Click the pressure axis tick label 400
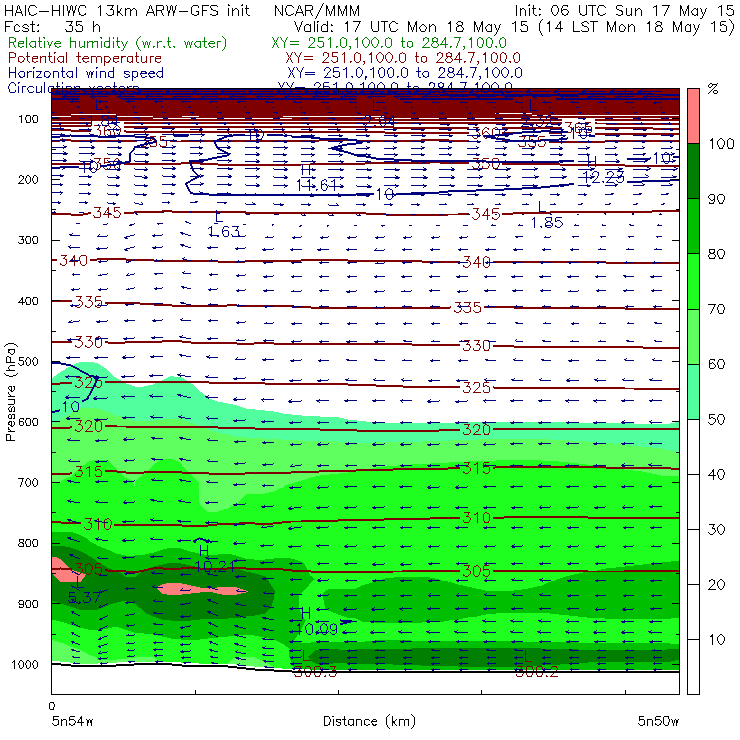Screen dimensions: 740x740 tap(28, 301)
